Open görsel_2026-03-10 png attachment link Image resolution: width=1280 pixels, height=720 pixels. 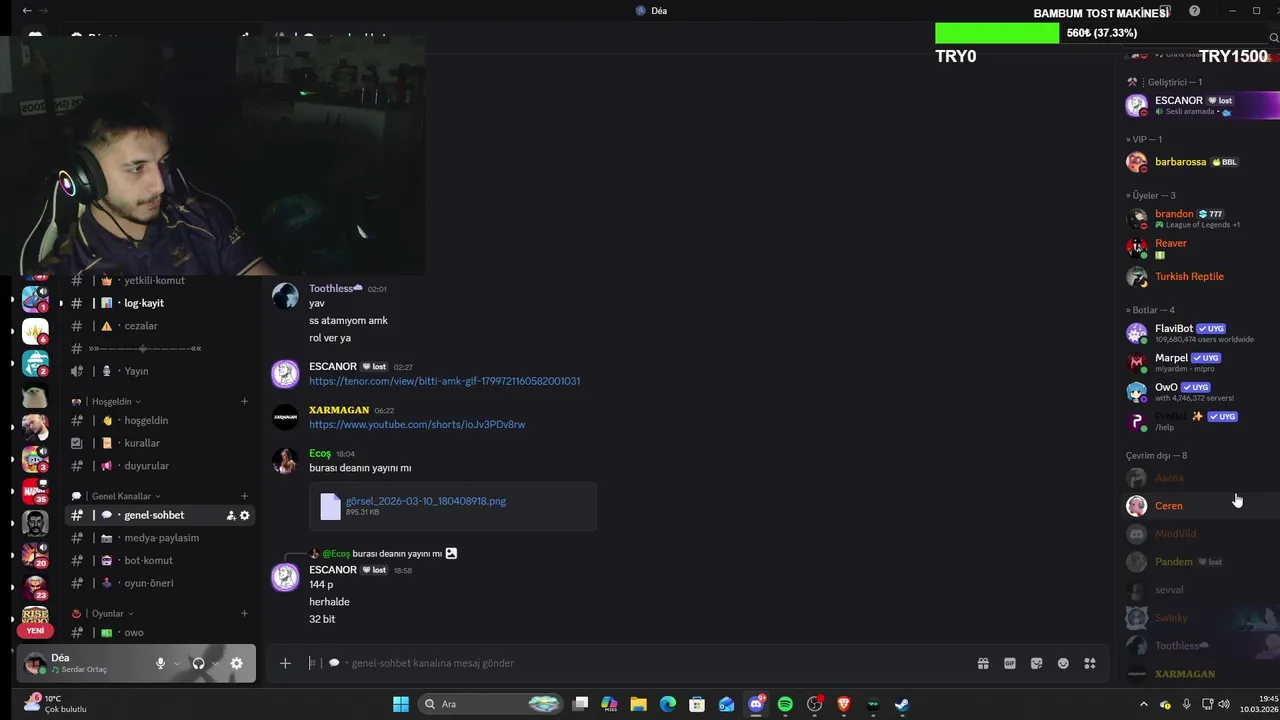click(x=425, y=501)
